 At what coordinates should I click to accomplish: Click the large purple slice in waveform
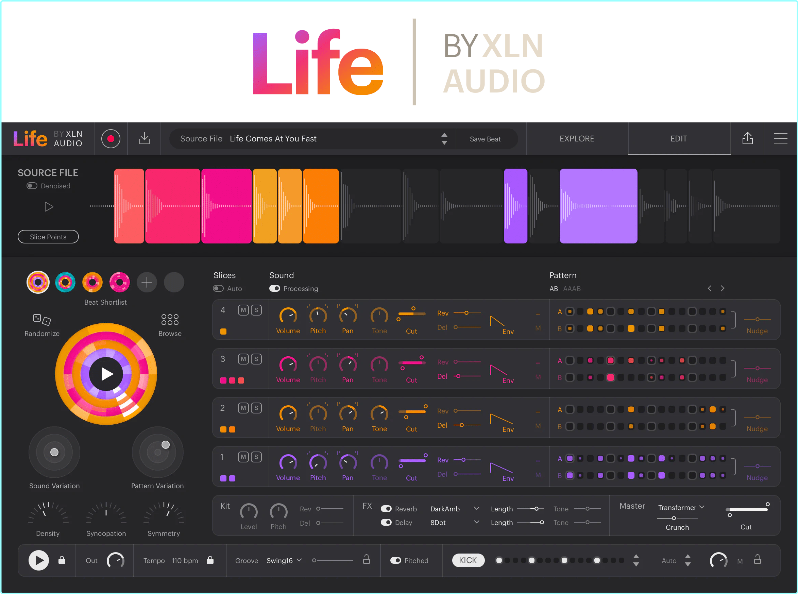(598, 206)
